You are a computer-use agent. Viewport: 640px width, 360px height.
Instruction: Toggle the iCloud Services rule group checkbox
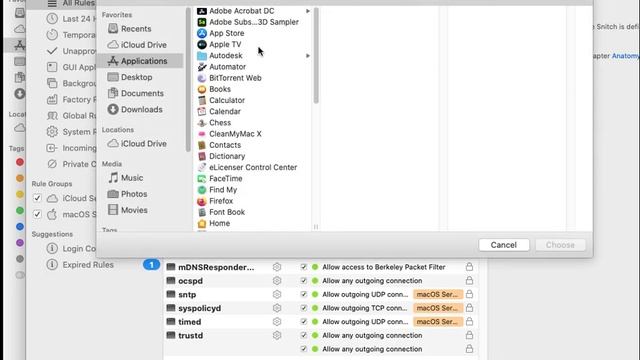(x=37, y=198)
